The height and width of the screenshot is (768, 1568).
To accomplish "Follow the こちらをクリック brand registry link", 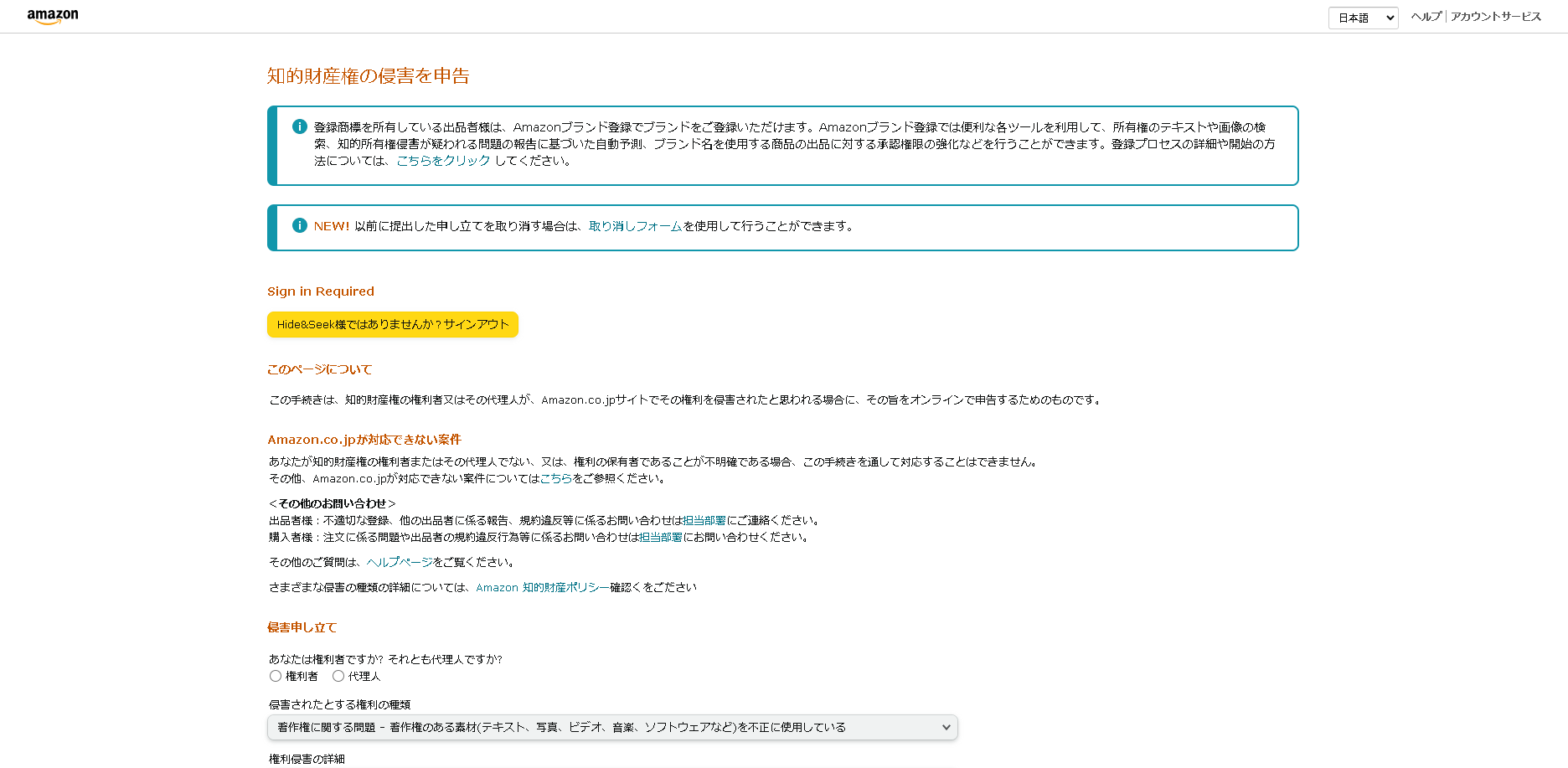I will pos(443,161).
